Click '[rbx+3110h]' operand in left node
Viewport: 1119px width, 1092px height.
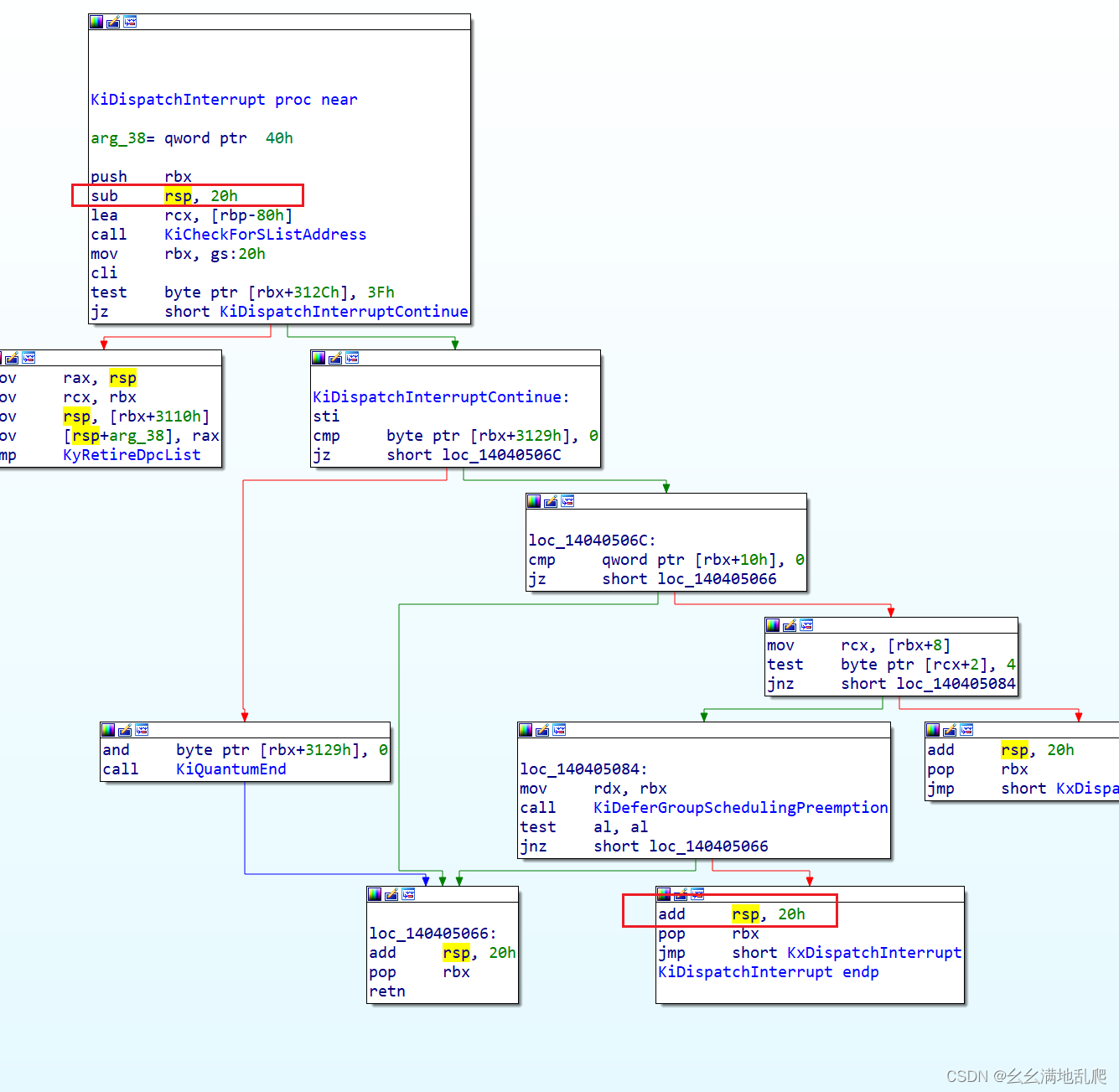coord(160,417)
